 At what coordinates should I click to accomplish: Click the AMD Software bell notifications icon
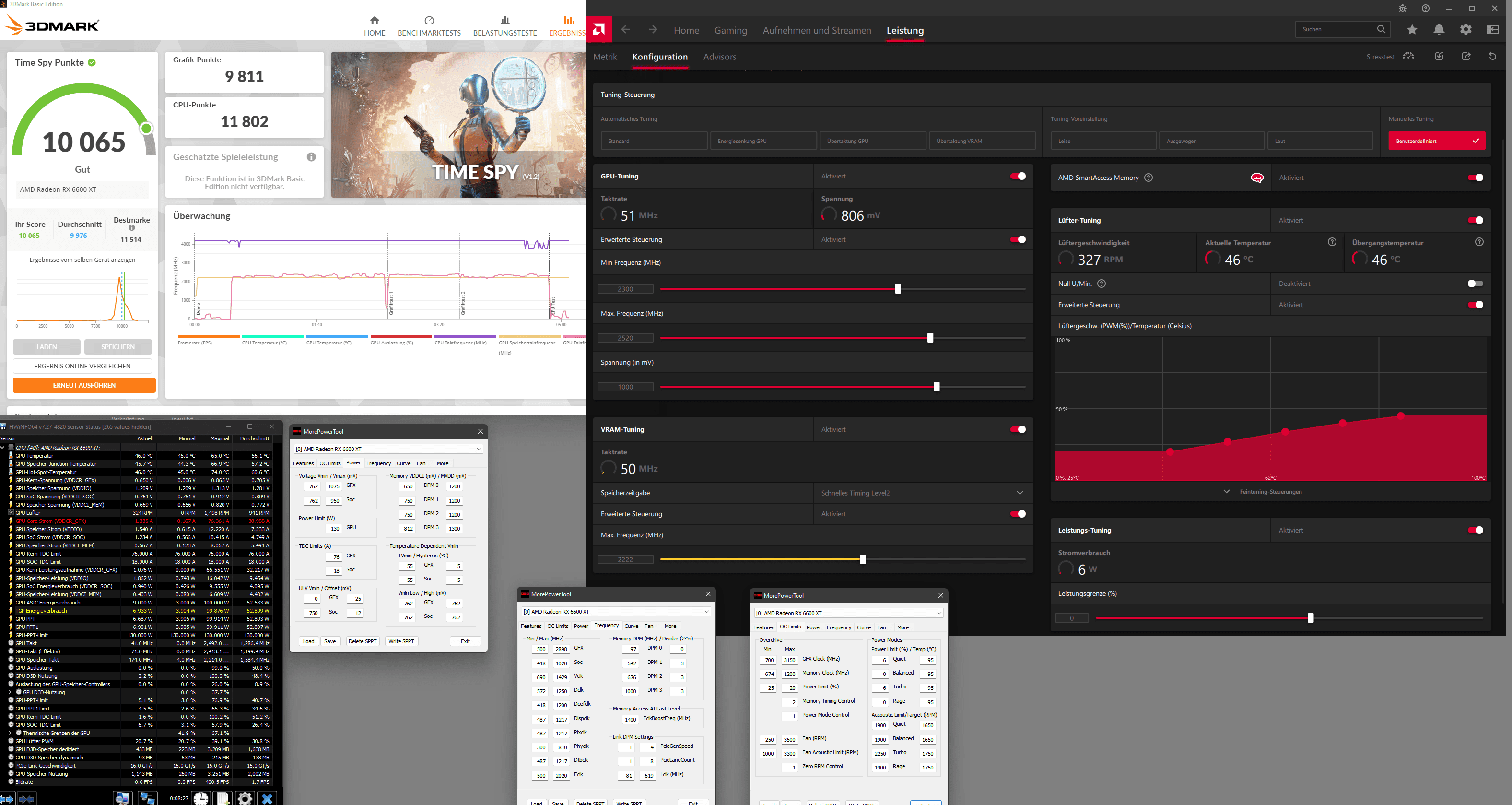(1439, 29)
